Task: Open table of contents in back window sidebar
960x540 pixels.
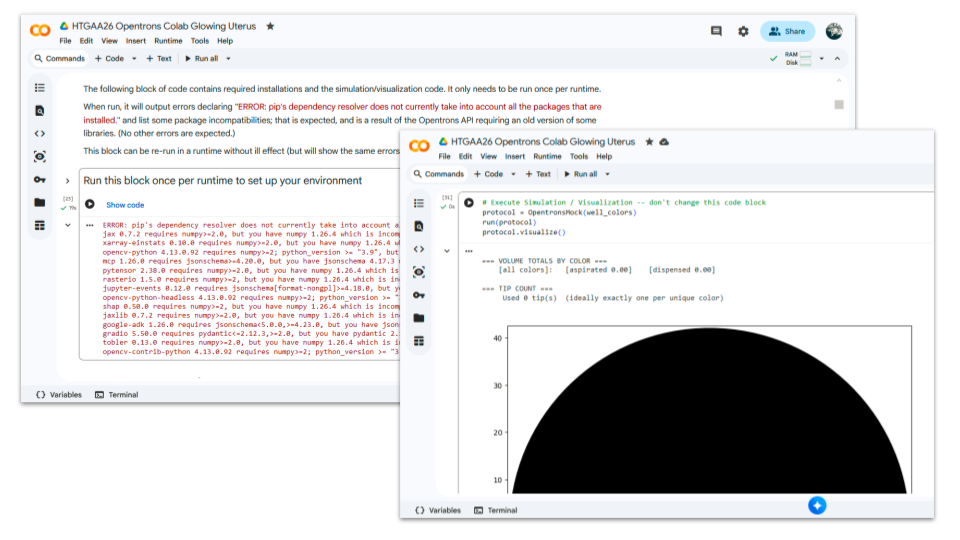Action: point(40,88)
